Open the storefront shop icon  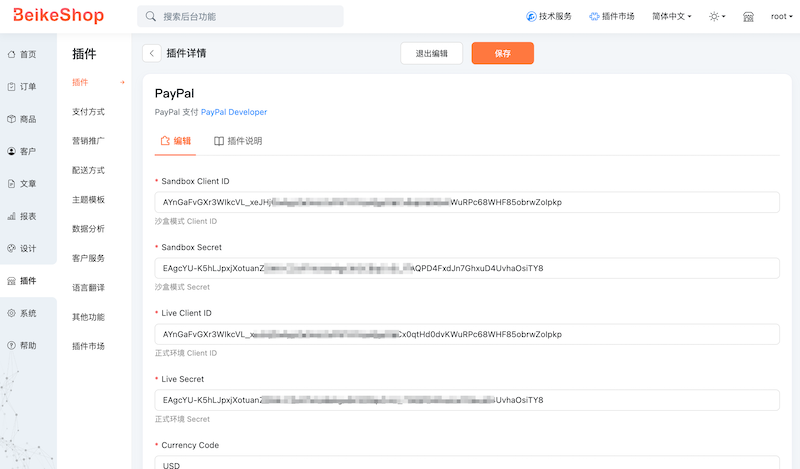tap(748, 17)
